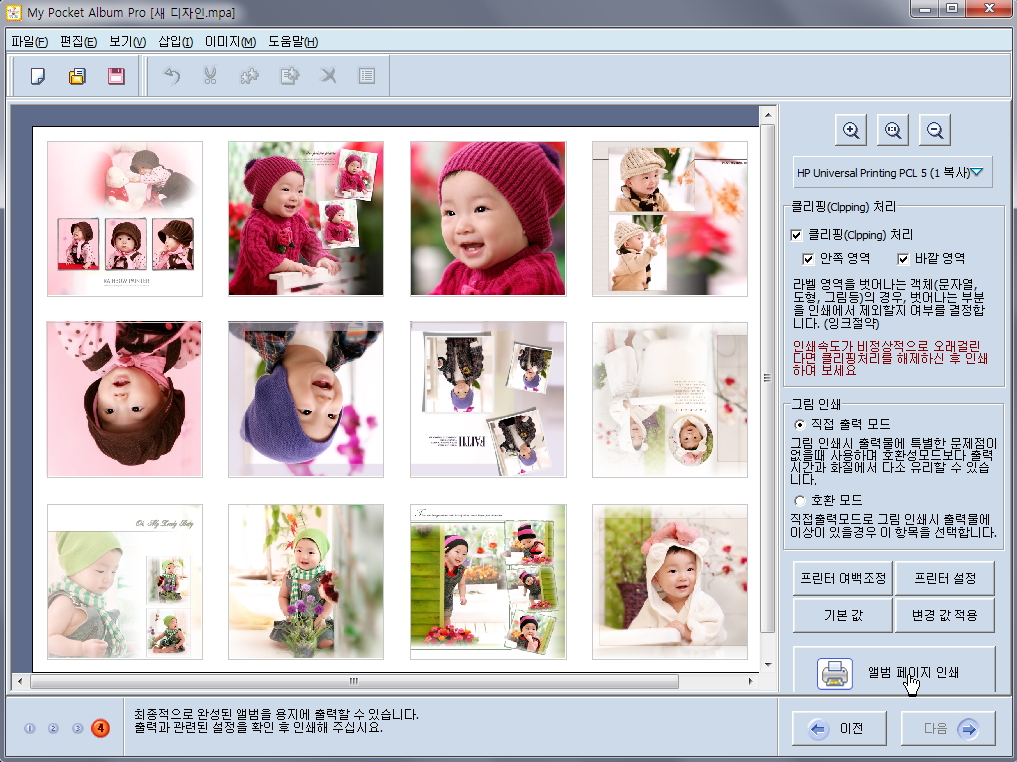
Task: Select the baby in white bear robe page
Action: click(669, 582)
